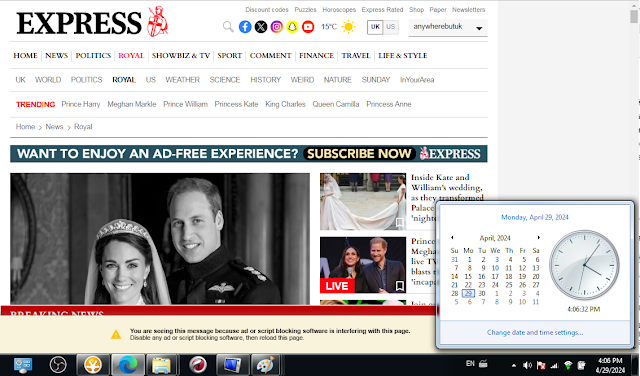Open Paint palette icon in taskbar
This screenshot has width=640, height=376.
(266, 365)
